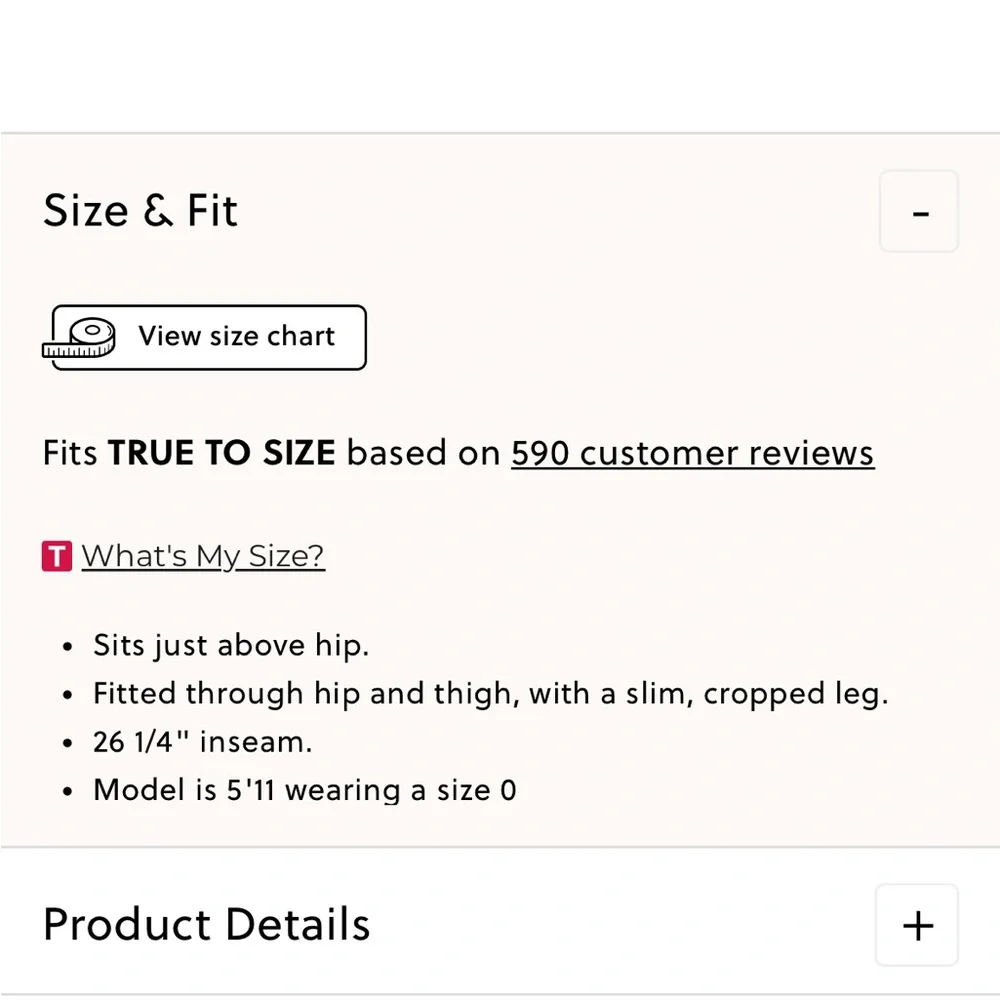This screenshot has height=1000, width=1000.
Task: Click the What's My Size? link
Action: [x=203, y=556]
